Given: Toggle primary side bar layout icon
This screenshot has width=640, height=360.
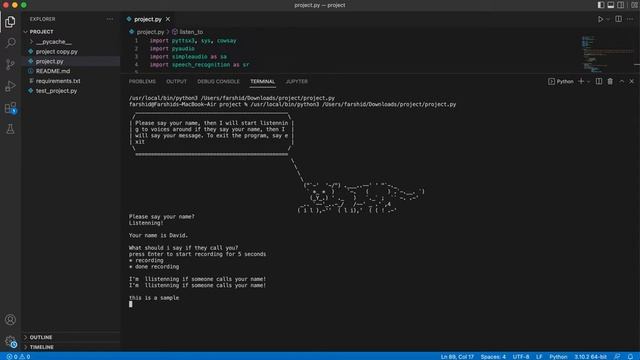Looking at the screenshot, I should [x=601, y=5].
